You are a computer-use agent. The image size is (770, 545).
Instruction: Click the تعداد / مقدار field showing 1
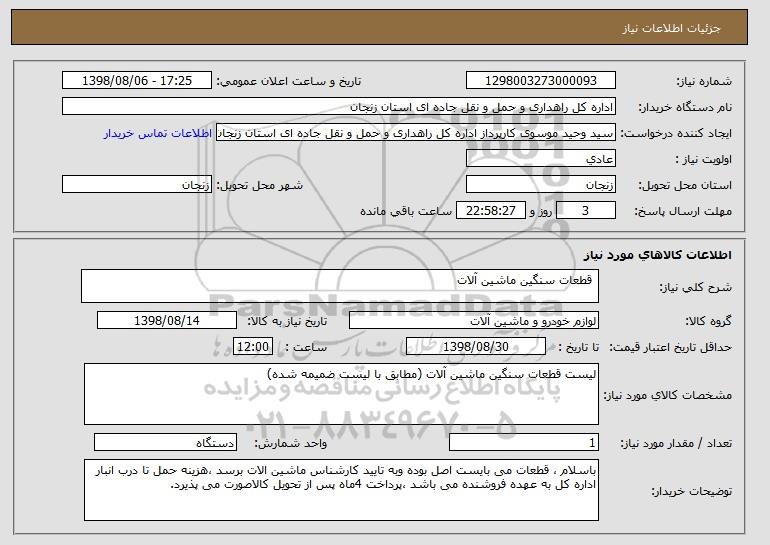click(524, 442)
